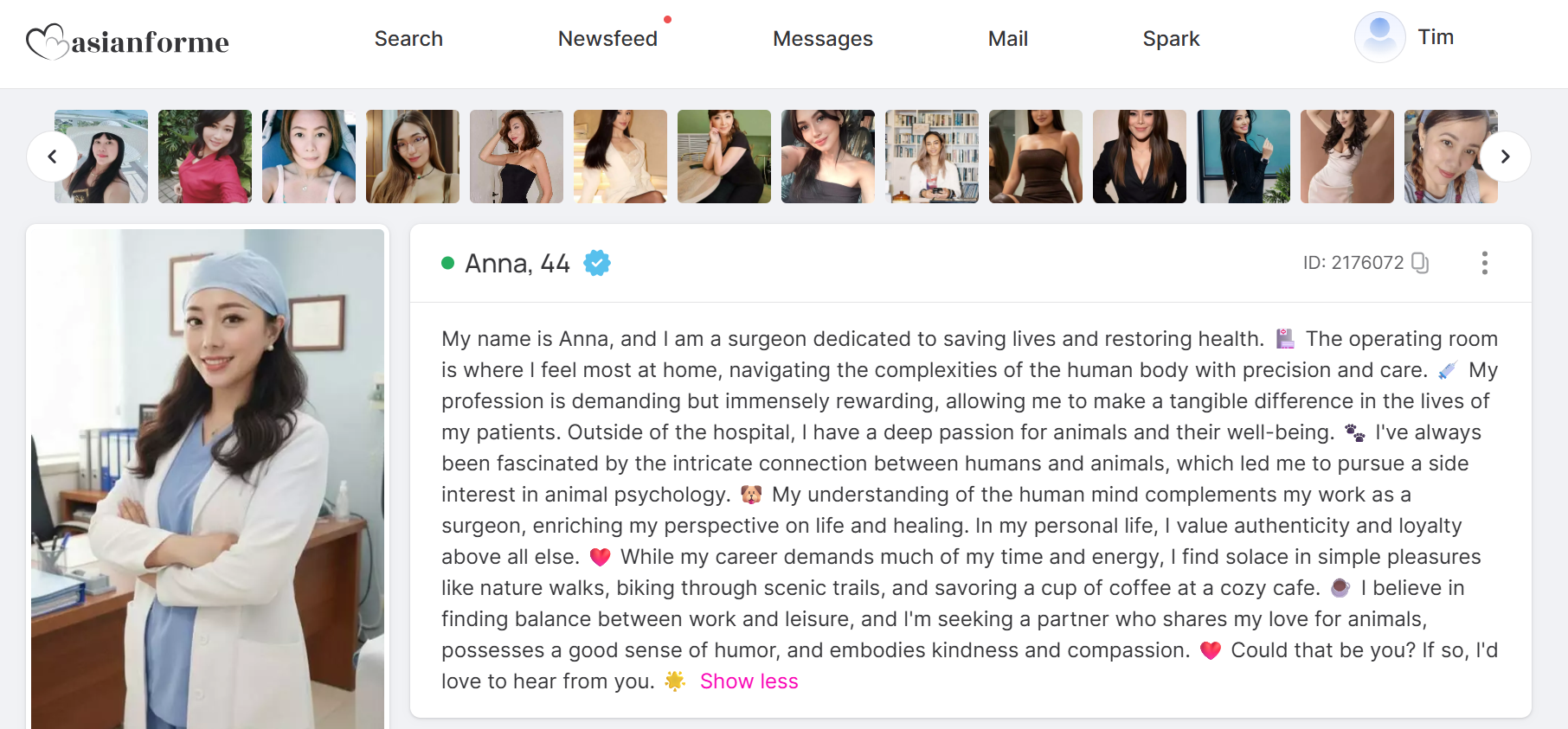Open the bookshelf background profile thumbnail
The width and height of the screenshot is (1568, 729).
tap(932, 157)
